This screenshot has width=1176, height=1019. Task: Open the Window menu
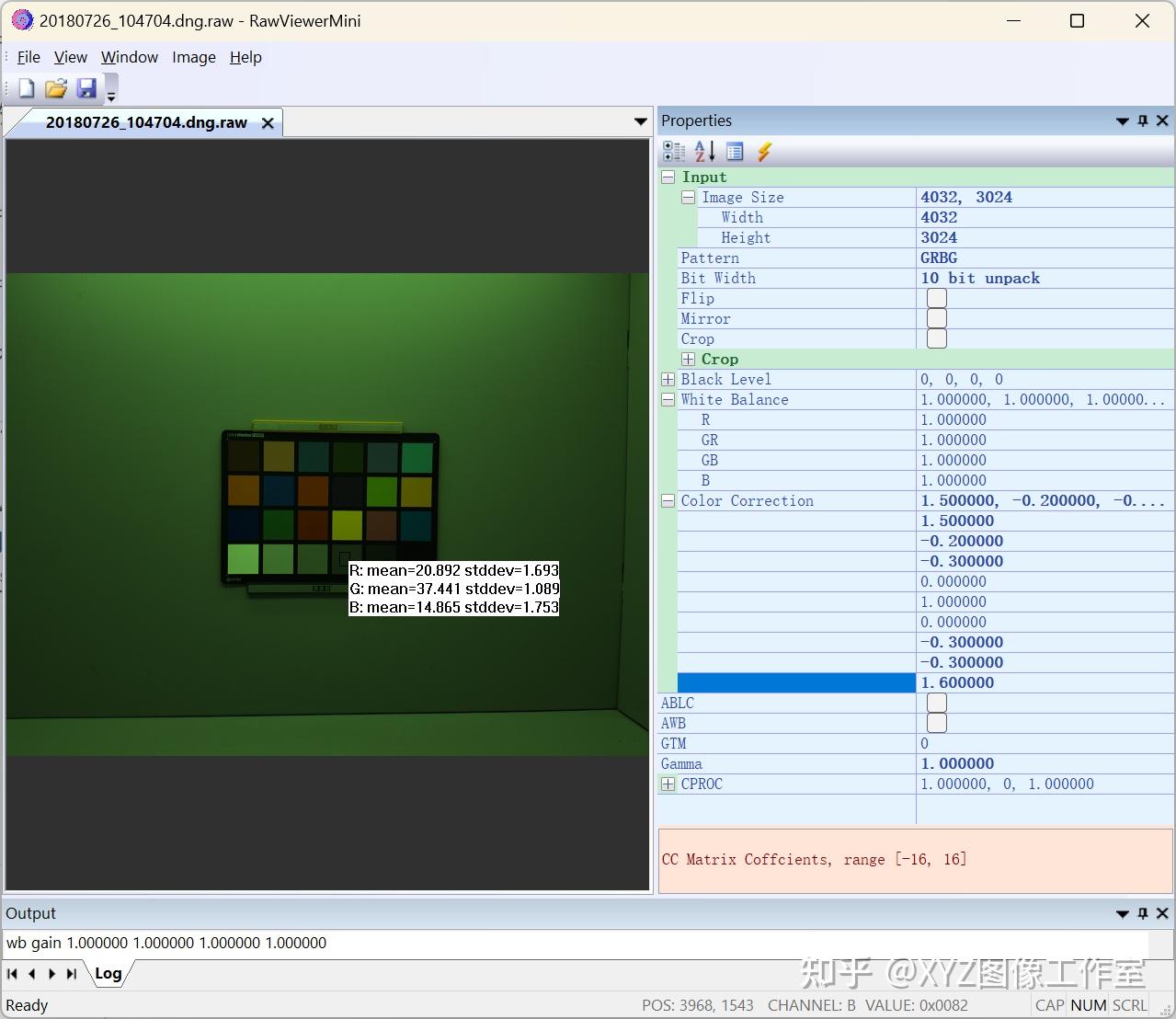click(130, 57)
